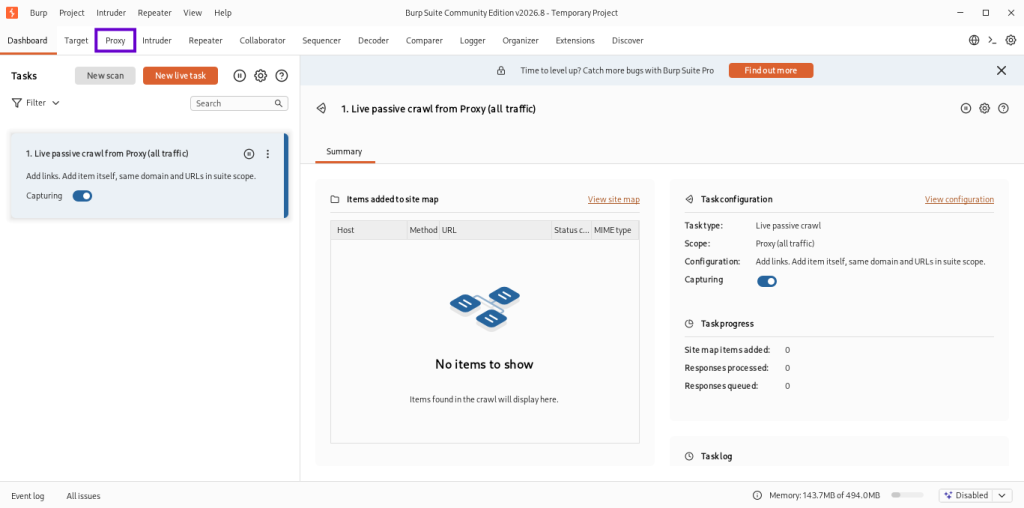Click the crawl icon beside task title

321,109
